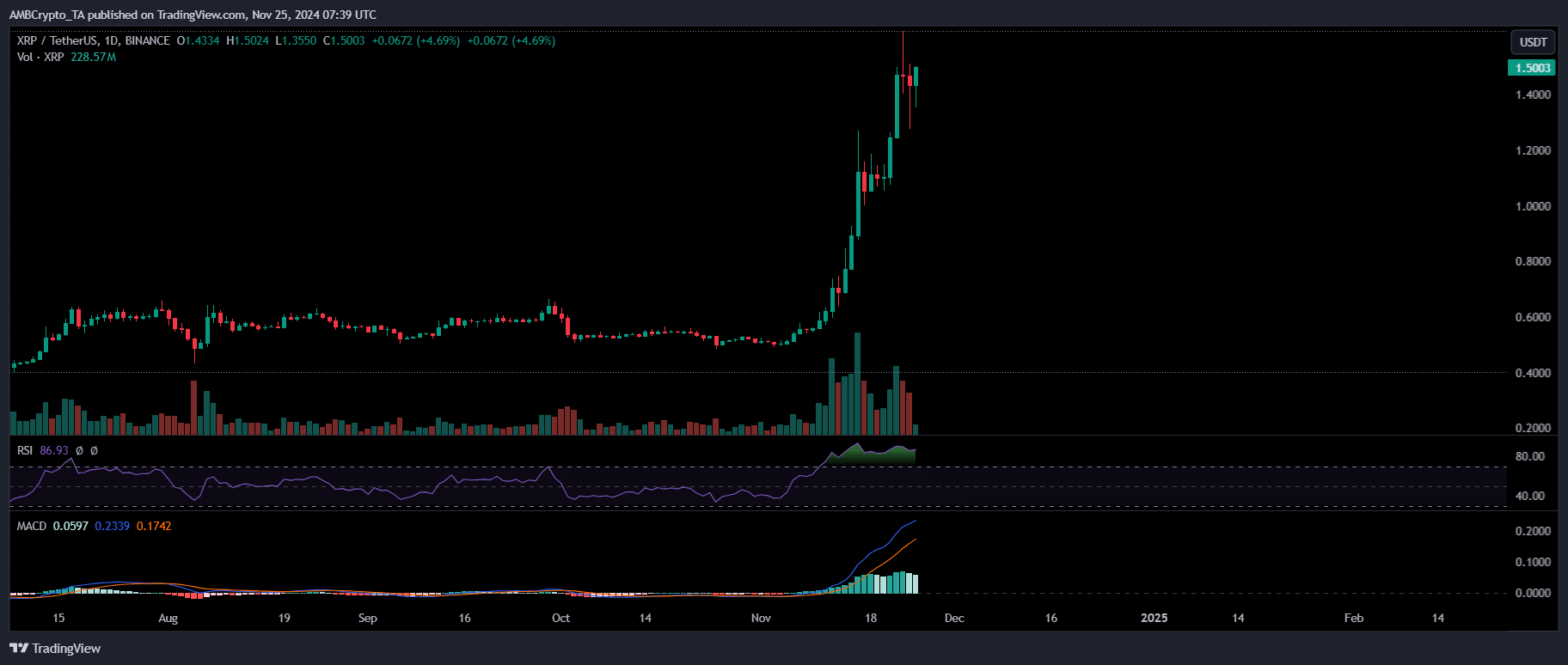Click the MACD line value 0.2339
Image resolution: width=1568 pixels, height=665 pixels.
click(112, 526)
